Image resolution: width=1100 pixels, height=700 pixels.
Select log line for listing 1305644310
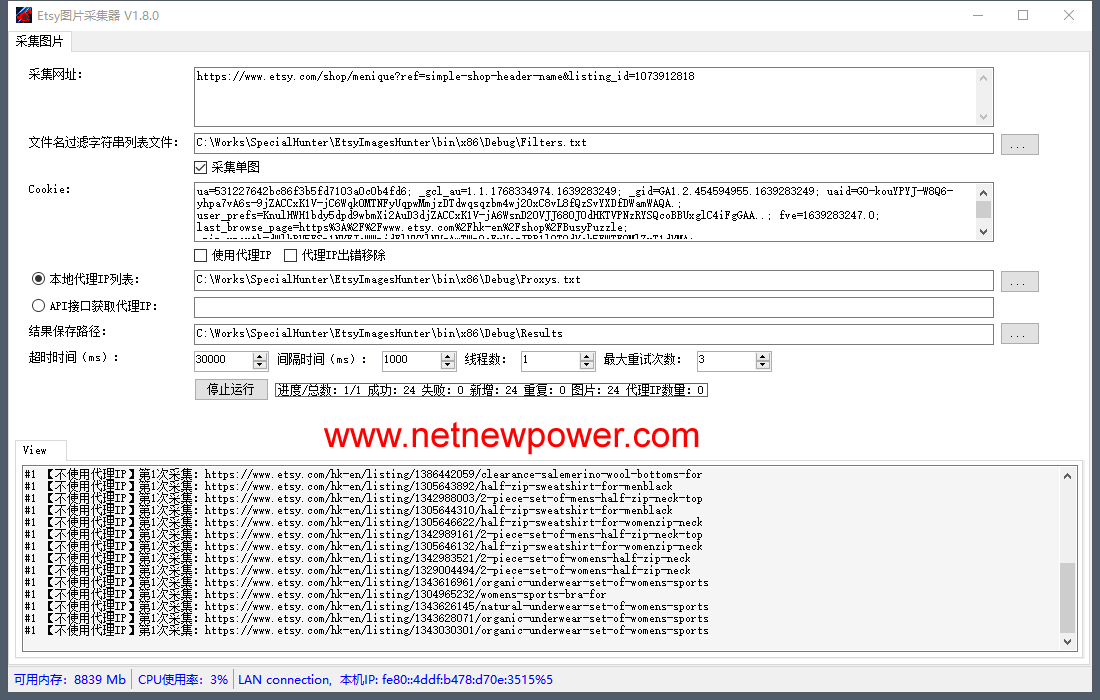tap(348, 511)
